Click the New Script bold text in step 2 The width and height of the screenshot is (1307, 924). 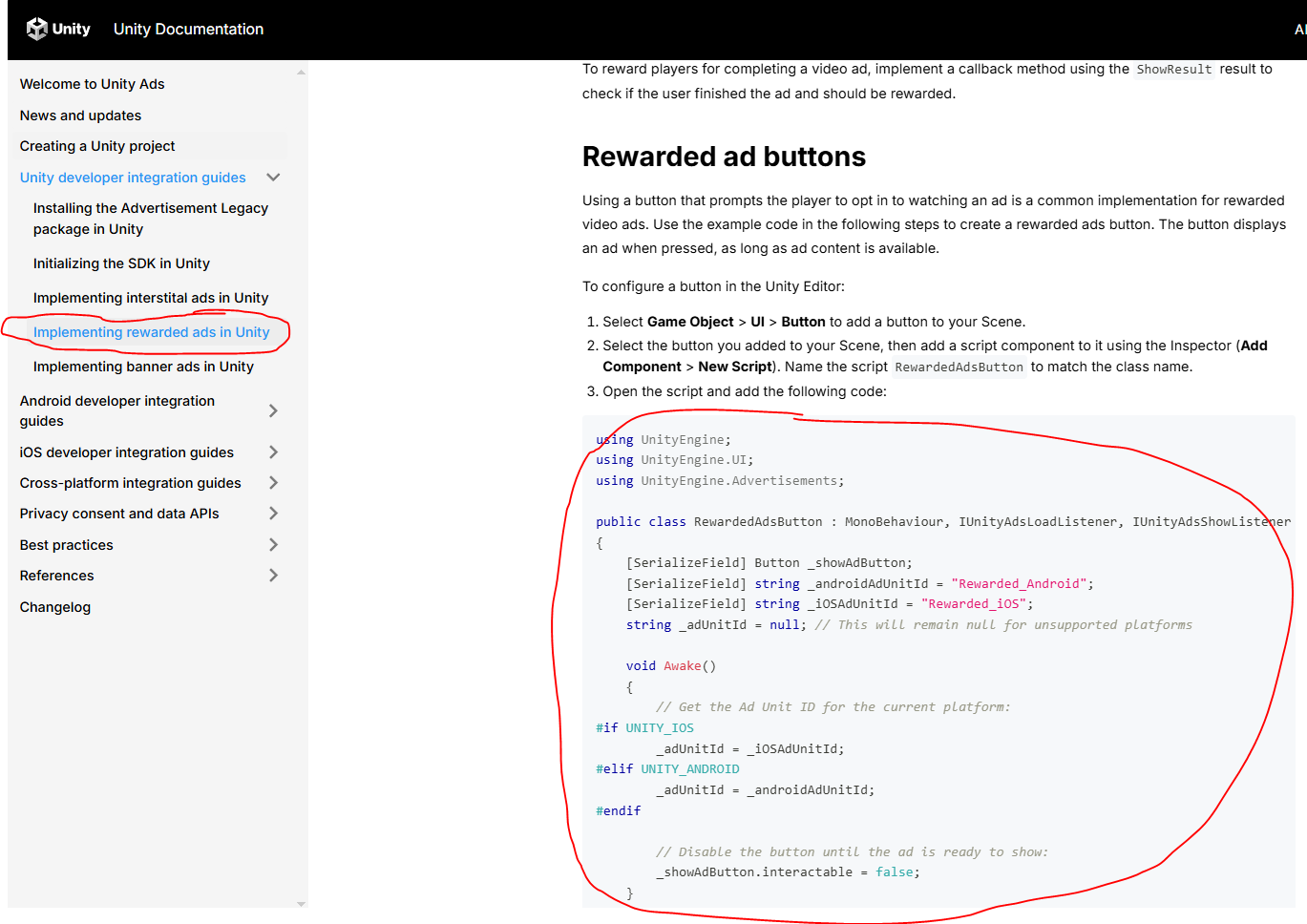[x=734, y=367]
